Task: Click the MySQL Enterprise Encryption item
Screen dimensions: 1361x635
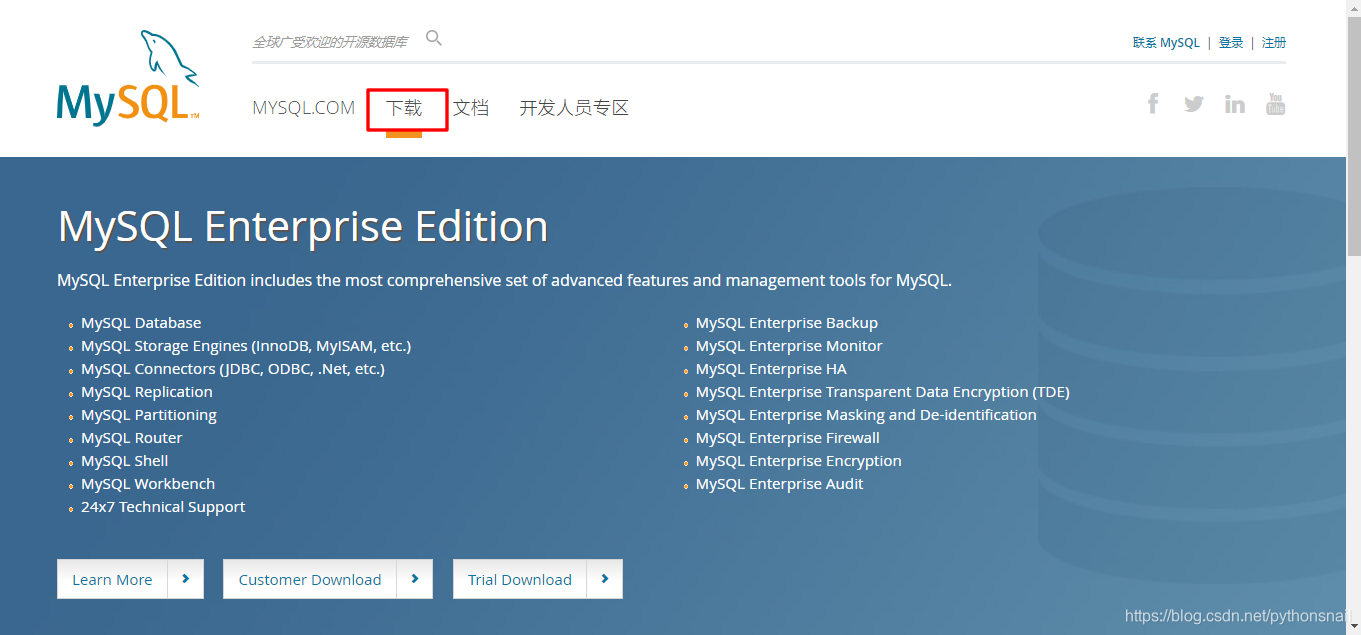Action: (799, 461)
